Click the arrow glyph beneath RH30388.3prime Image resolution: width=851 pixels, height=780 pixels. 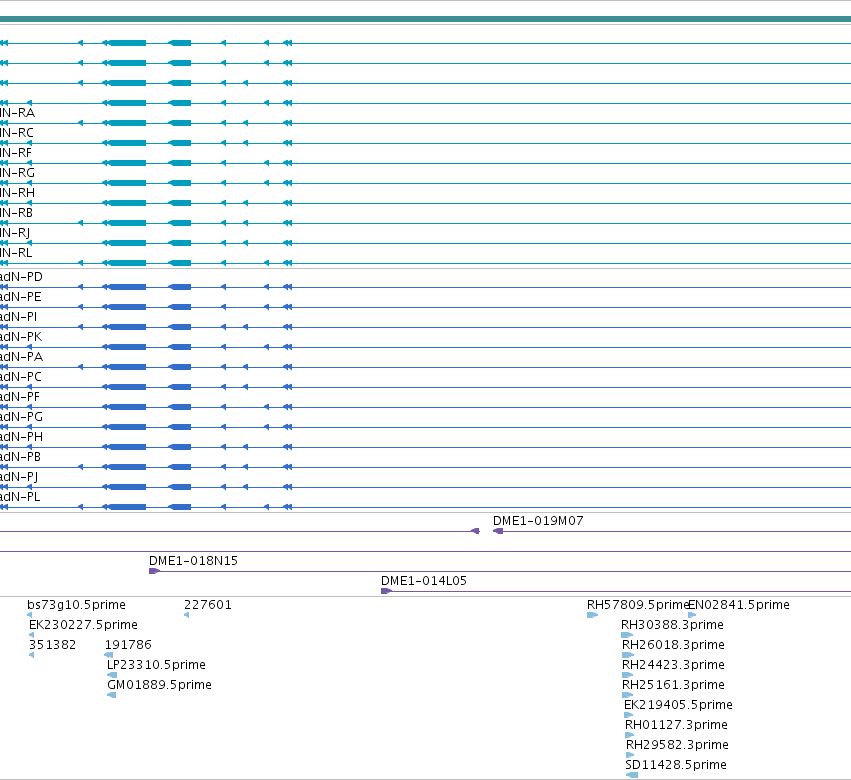click(x=627, y=635)
